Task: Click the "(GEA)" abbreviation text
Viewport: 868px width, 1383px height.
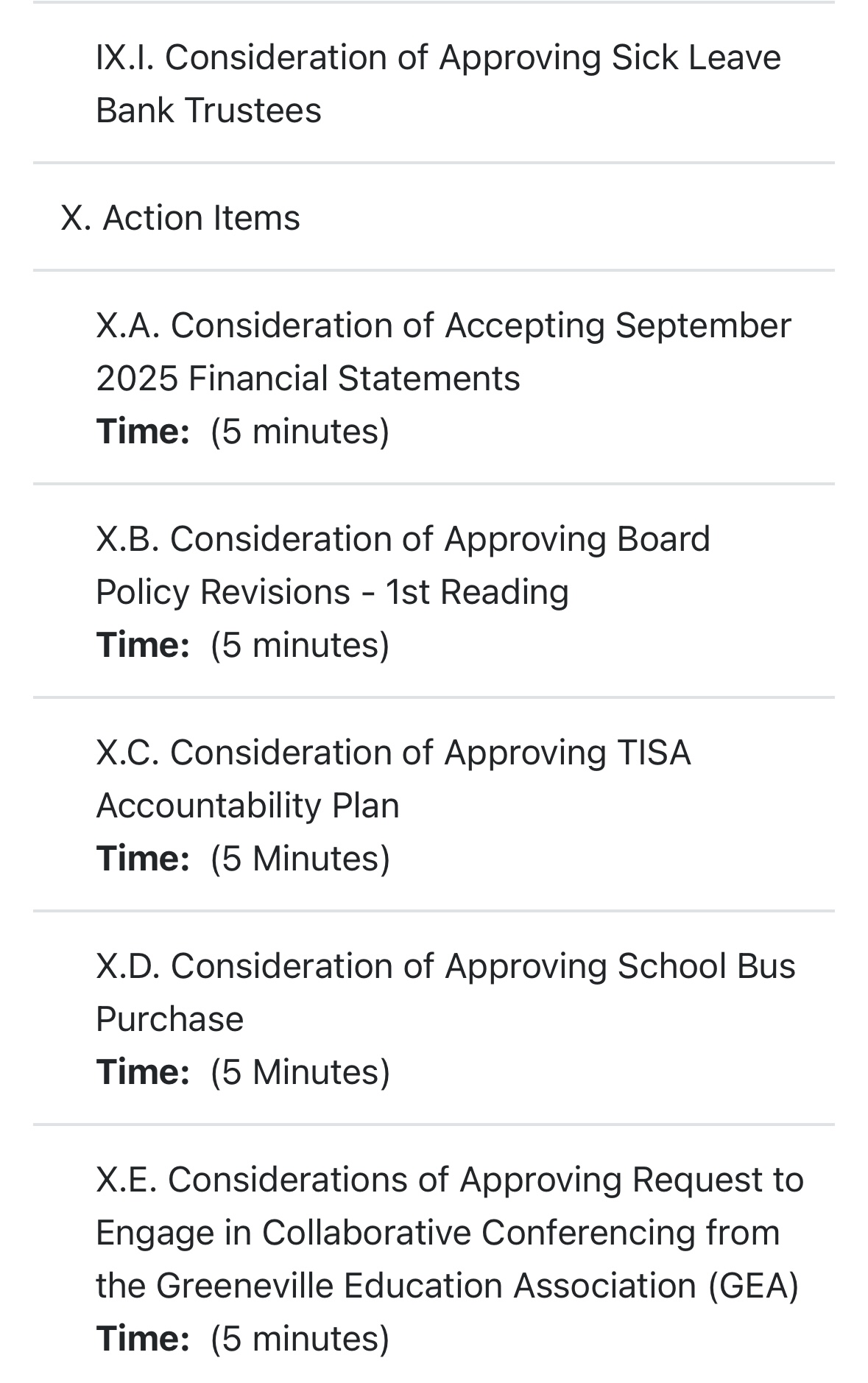Action: click(x=753, y=1285)
